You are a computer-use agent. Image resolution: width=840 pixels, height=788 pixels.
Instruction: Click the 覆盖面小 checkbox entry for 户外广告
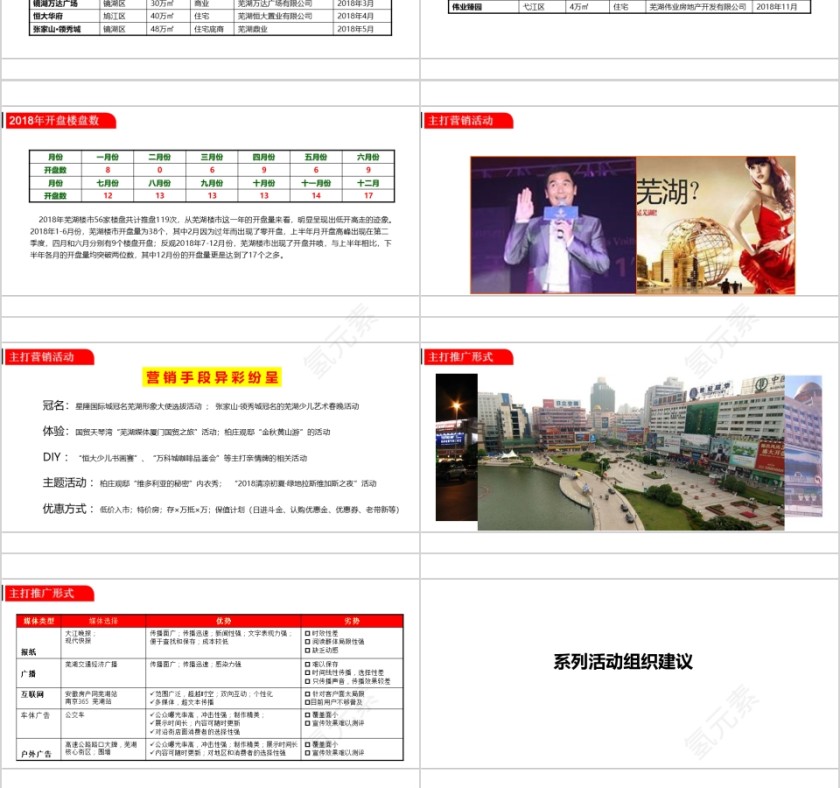point(322,745)
